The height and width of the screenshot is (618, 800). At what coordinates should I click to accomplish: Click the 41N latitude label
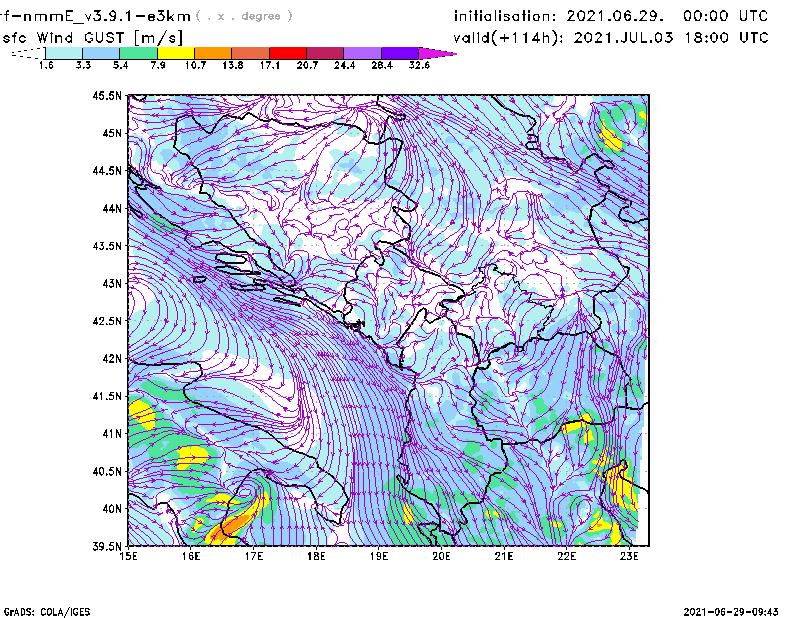pyautogui.click(x=112, y=434)
